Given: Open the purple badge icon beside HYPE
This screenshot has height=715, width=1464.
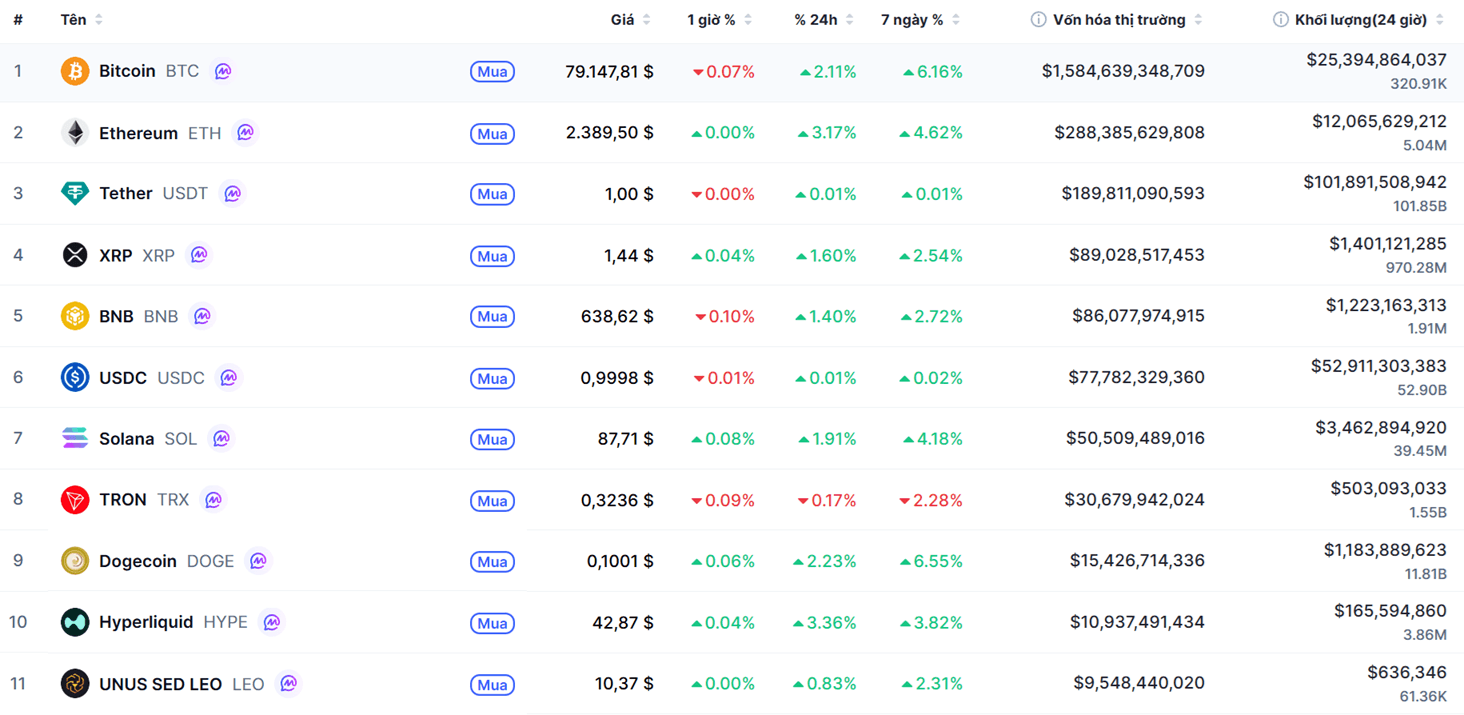Looking at the screenshot, I should point(271,622).
